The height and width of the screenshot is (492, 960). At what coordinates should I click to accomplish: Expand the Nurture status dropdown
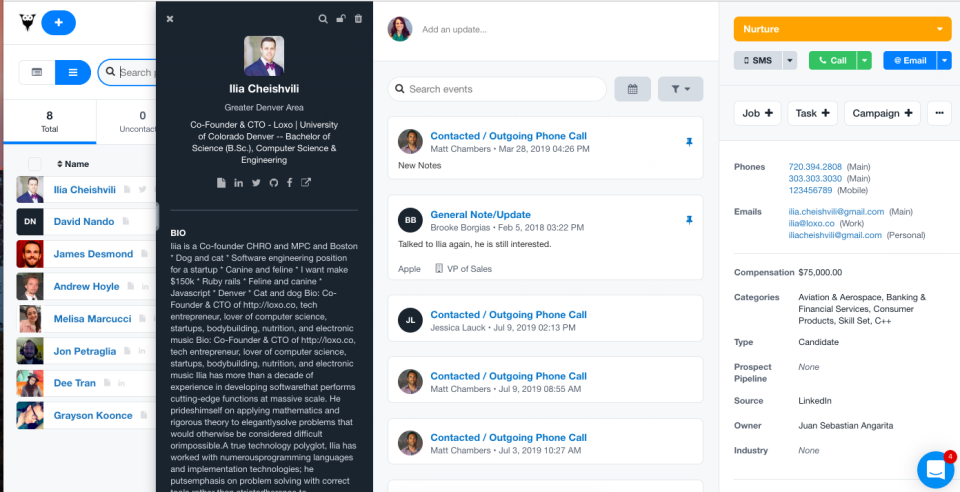[x=939, y=29]
